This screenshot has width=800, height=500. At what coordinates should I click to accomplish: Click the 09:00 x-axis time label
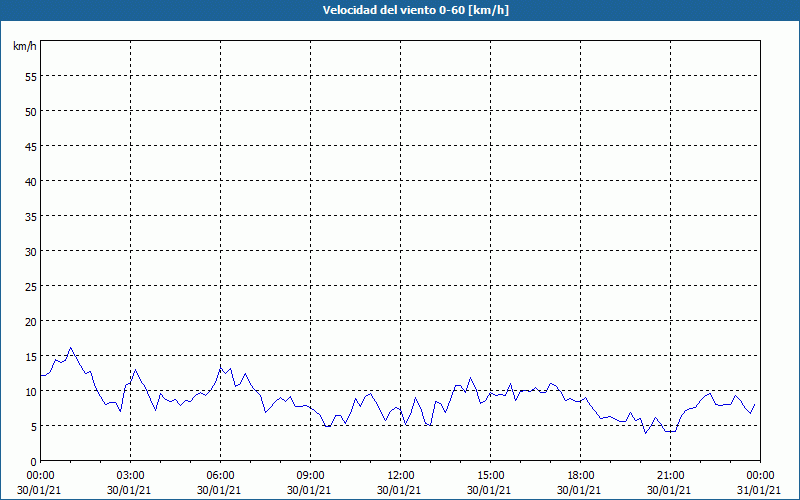tap(310, 475)
